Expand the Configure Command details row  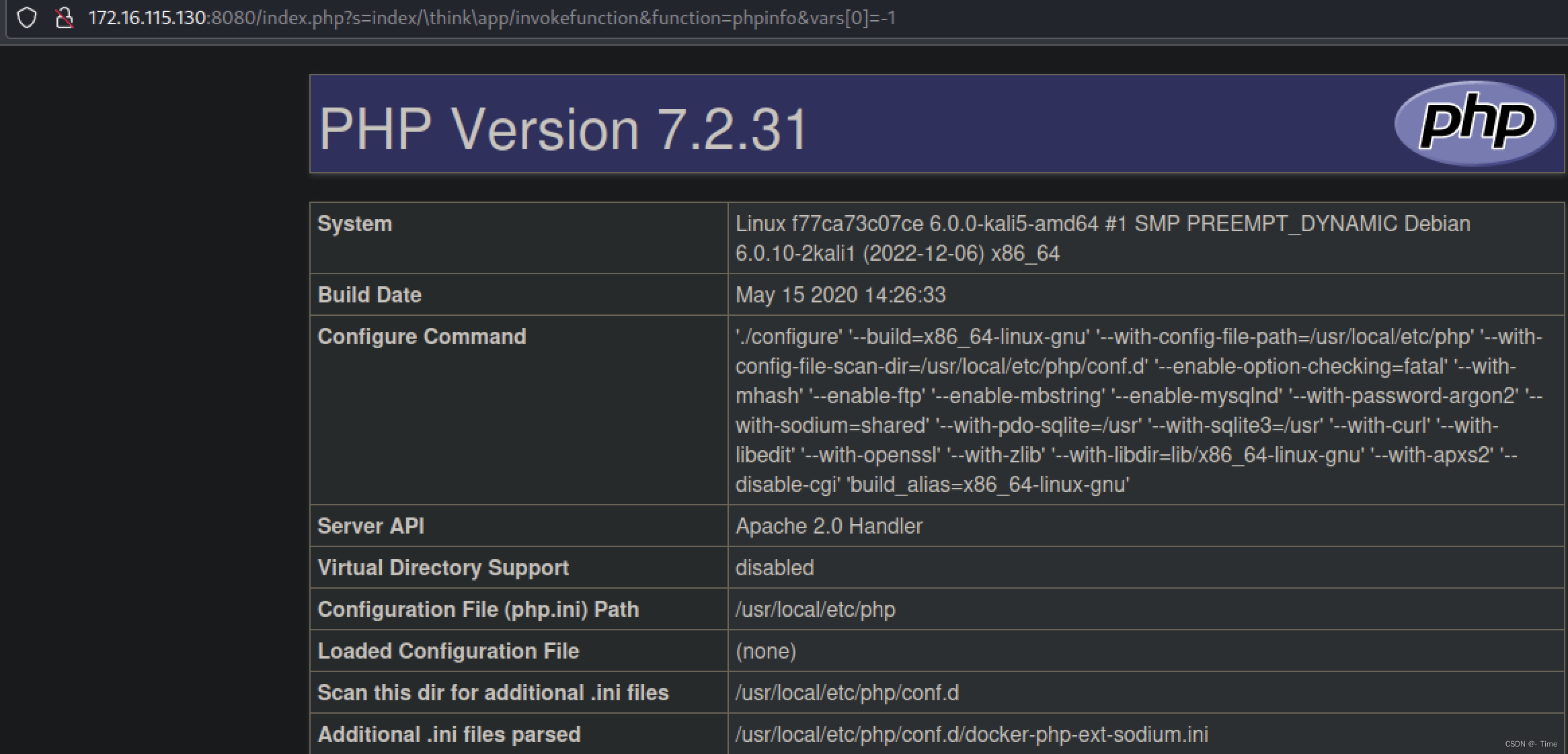click(x=422, y=336)
